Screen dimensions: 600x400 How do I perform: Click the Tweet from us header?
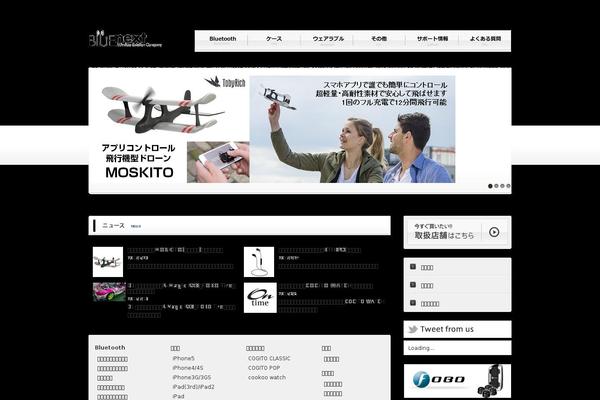click(x=457, y=329)
